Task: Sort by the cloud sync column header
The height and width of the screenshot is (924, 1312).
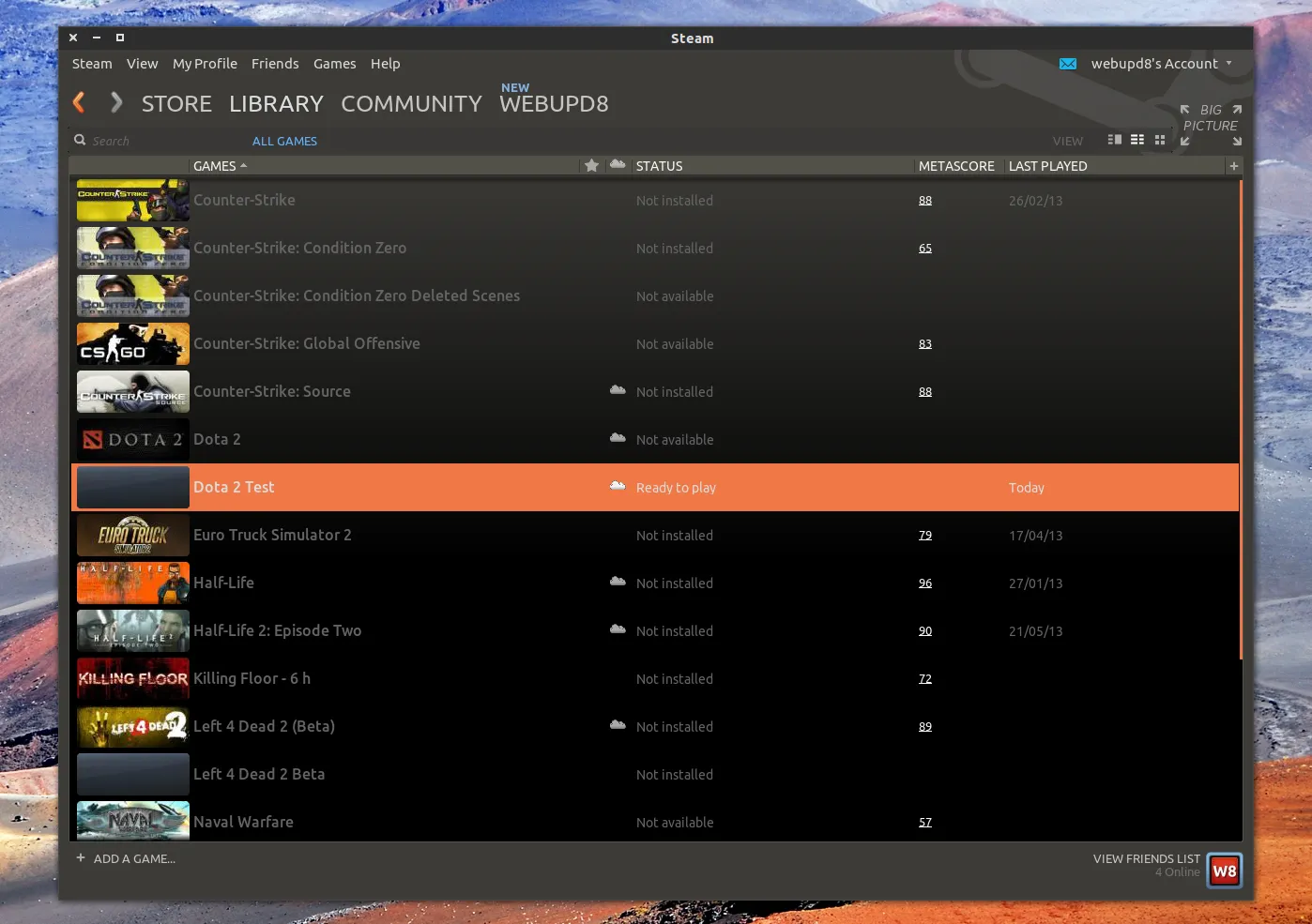Action: (618, 164)
